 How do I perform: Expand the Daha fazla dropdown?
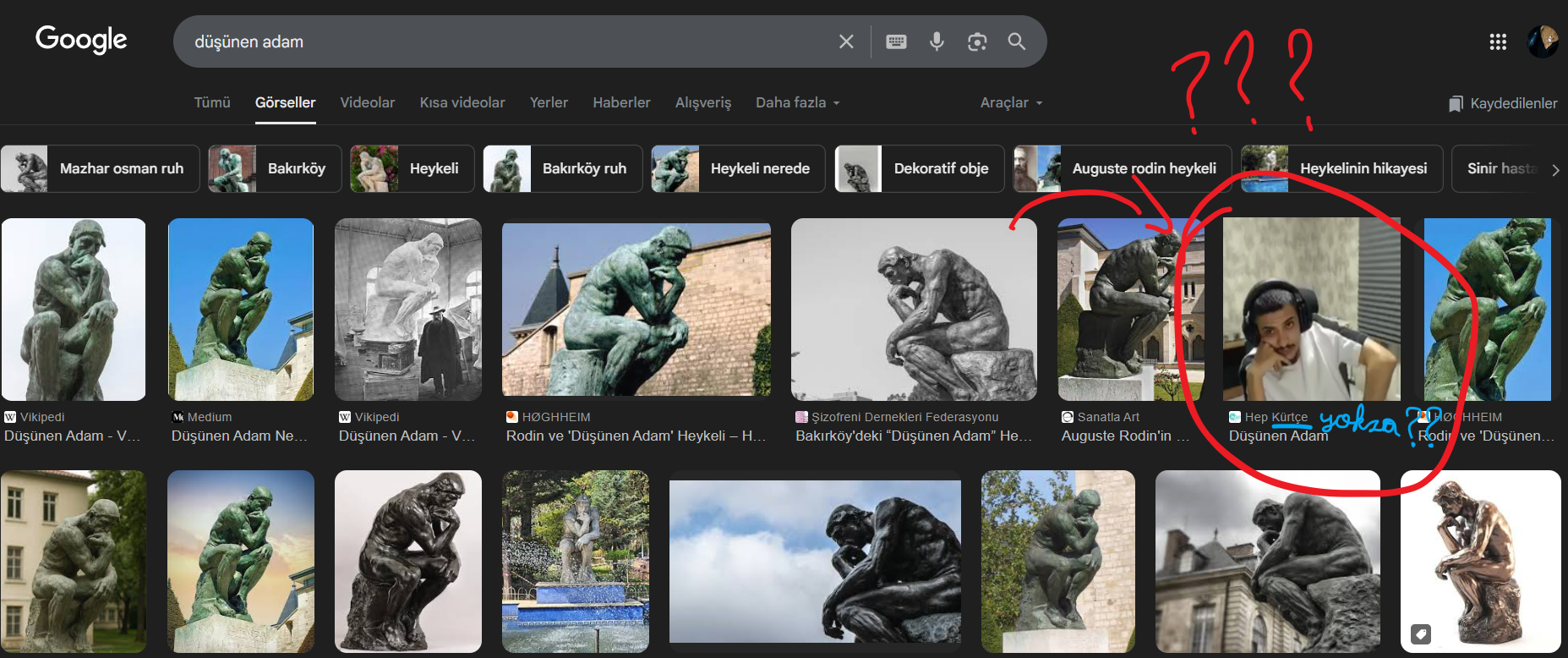coord(798,102)
